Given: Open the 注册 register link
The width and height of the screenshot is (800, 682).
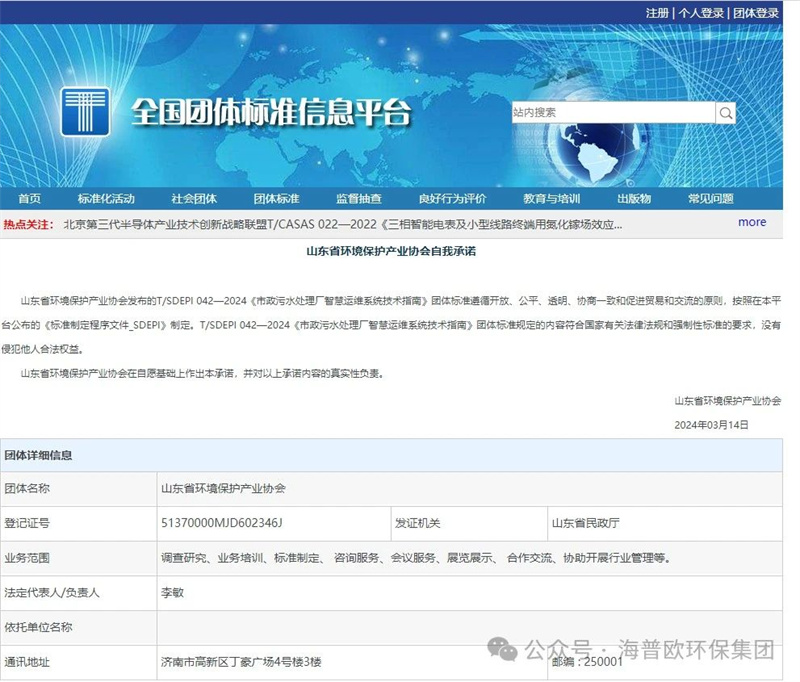Looking at the screenshot, I should click(657, 13).
